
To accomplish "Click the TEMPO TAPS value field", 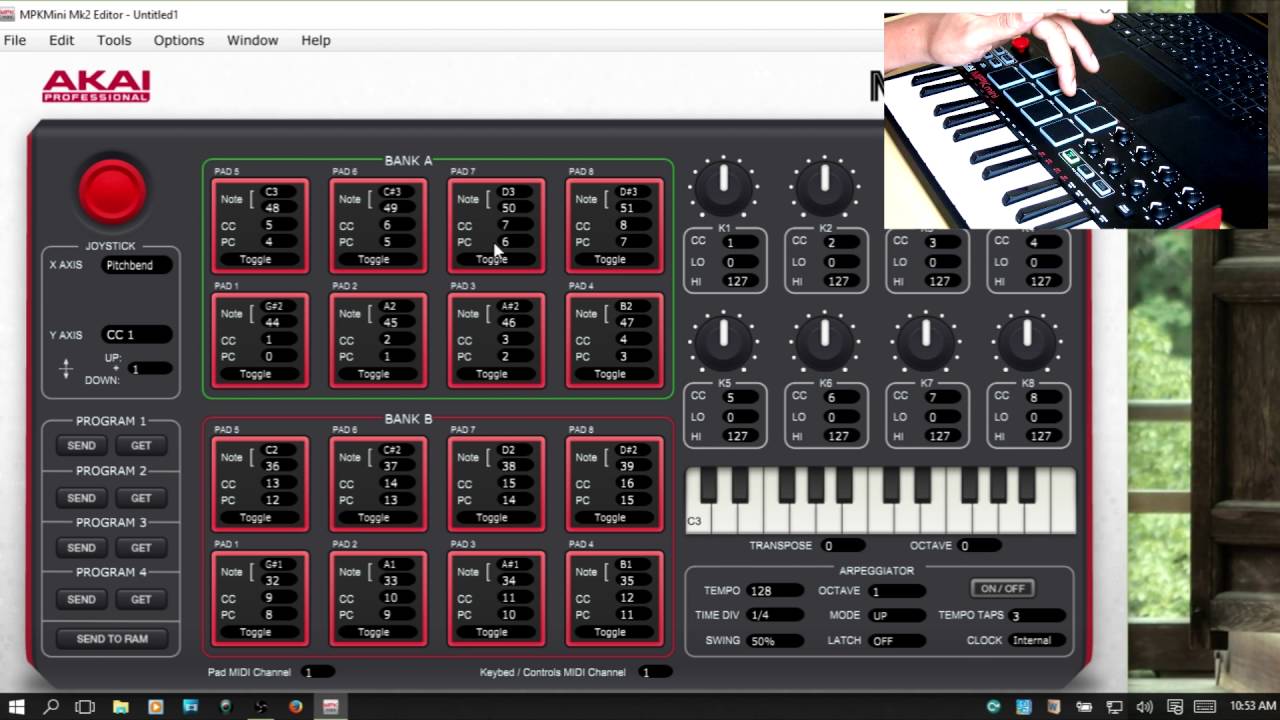I will coord(1038,616).
